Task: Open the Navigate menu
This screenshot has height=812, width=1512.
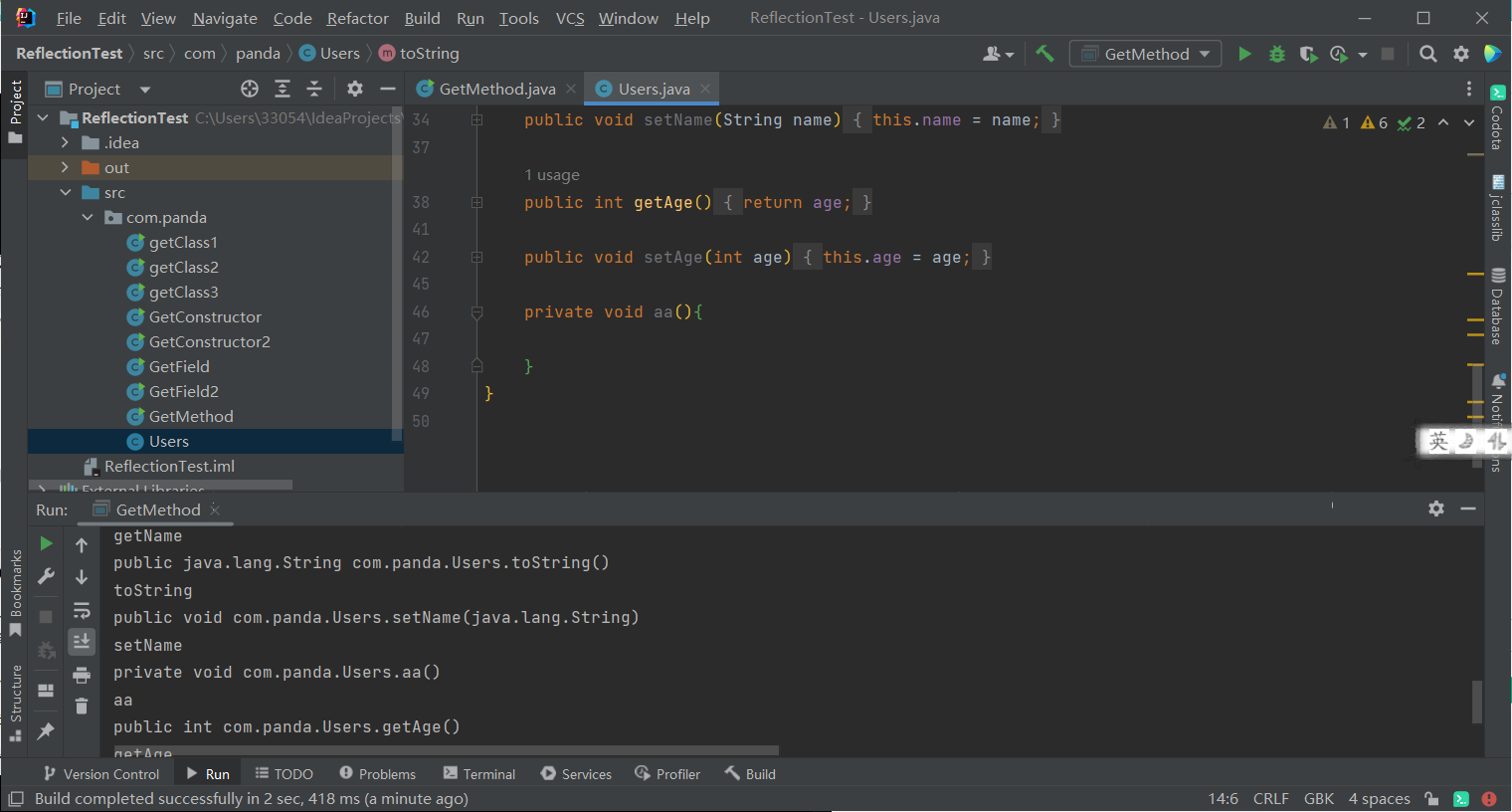Action: (x=225, y=18)
